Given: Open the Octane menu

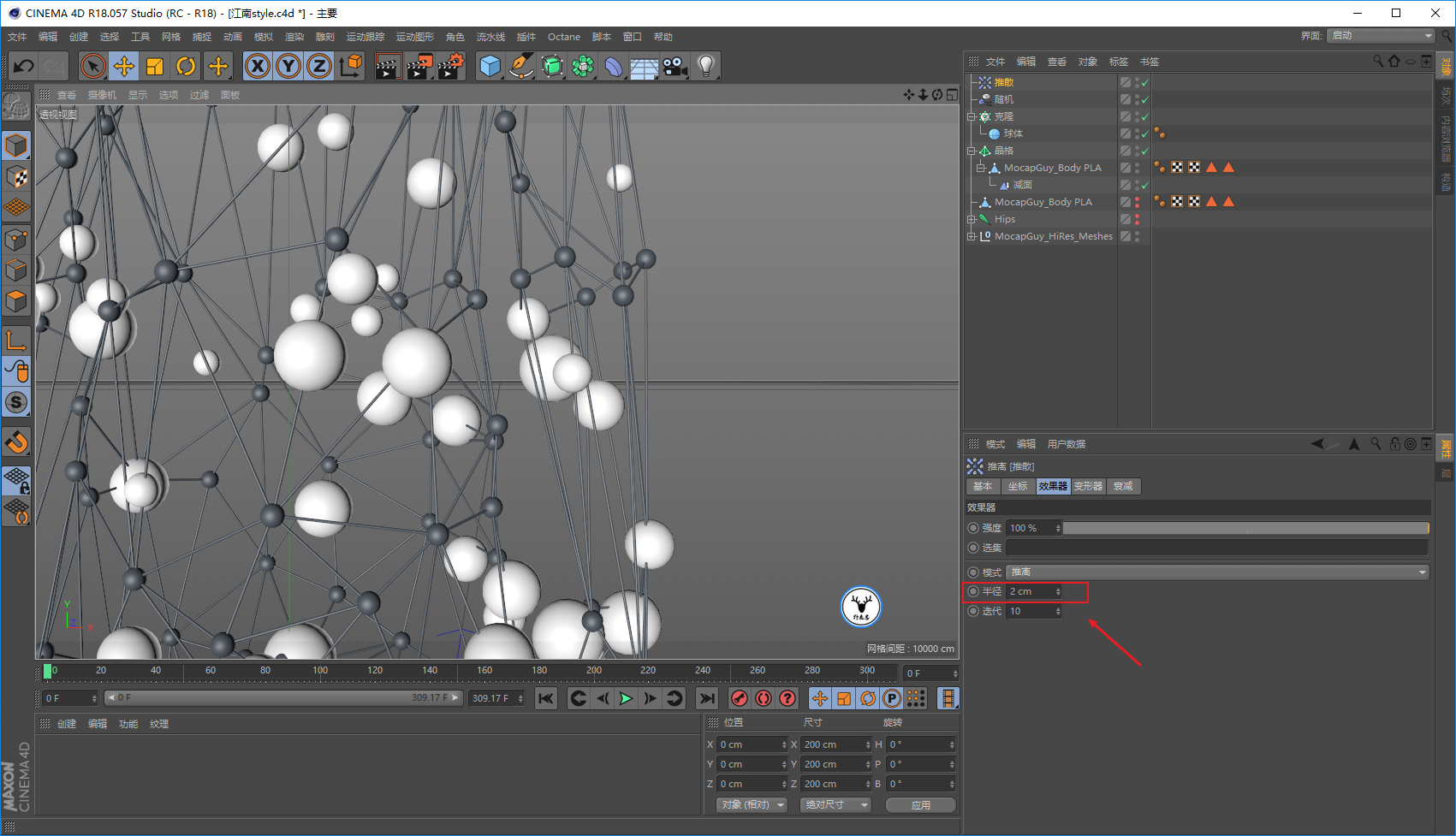Looking at the screenshot, I should tap(564, 37).
